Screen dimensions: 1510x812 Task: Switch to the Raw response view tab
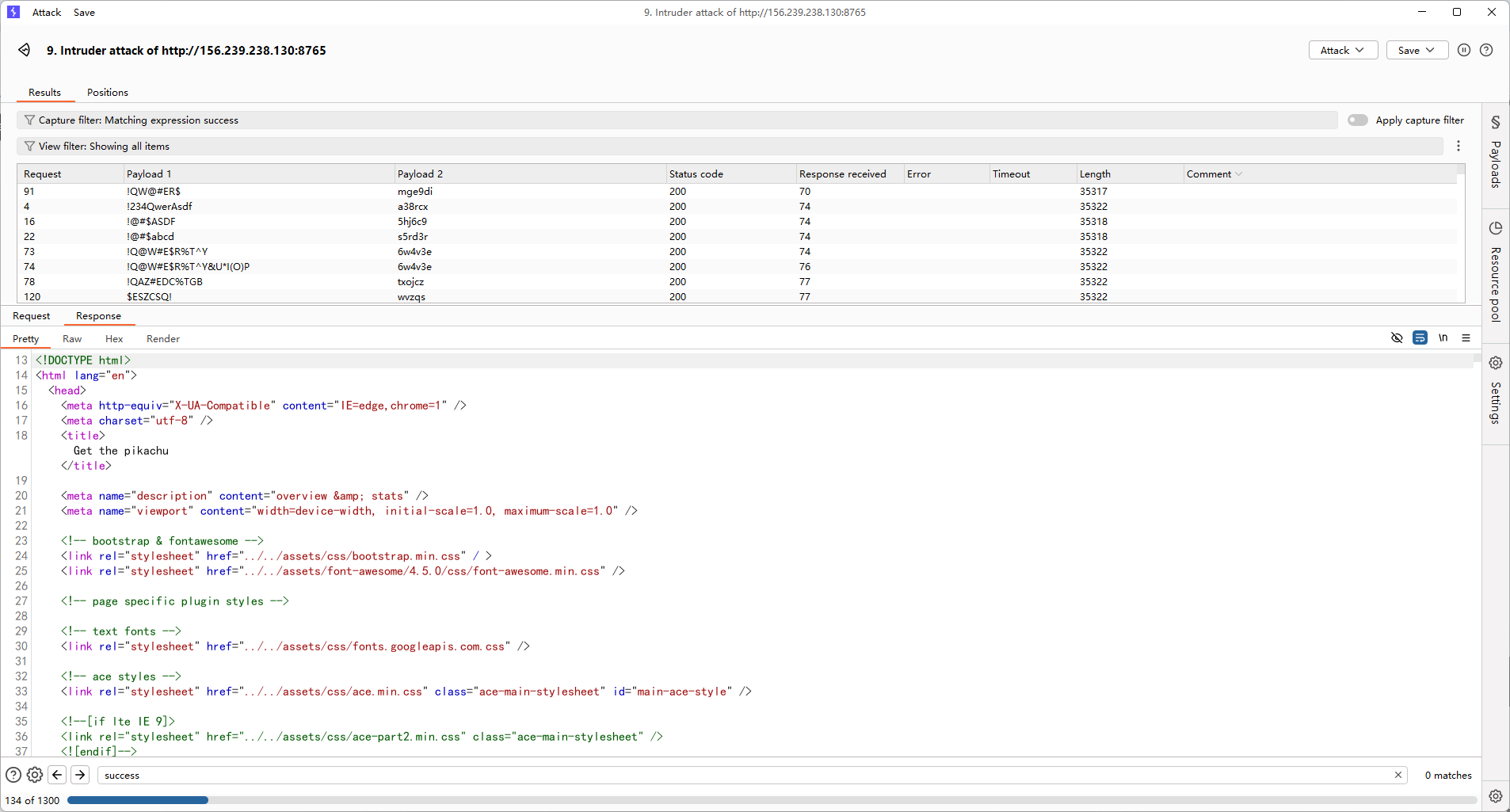tap(72, 339)
